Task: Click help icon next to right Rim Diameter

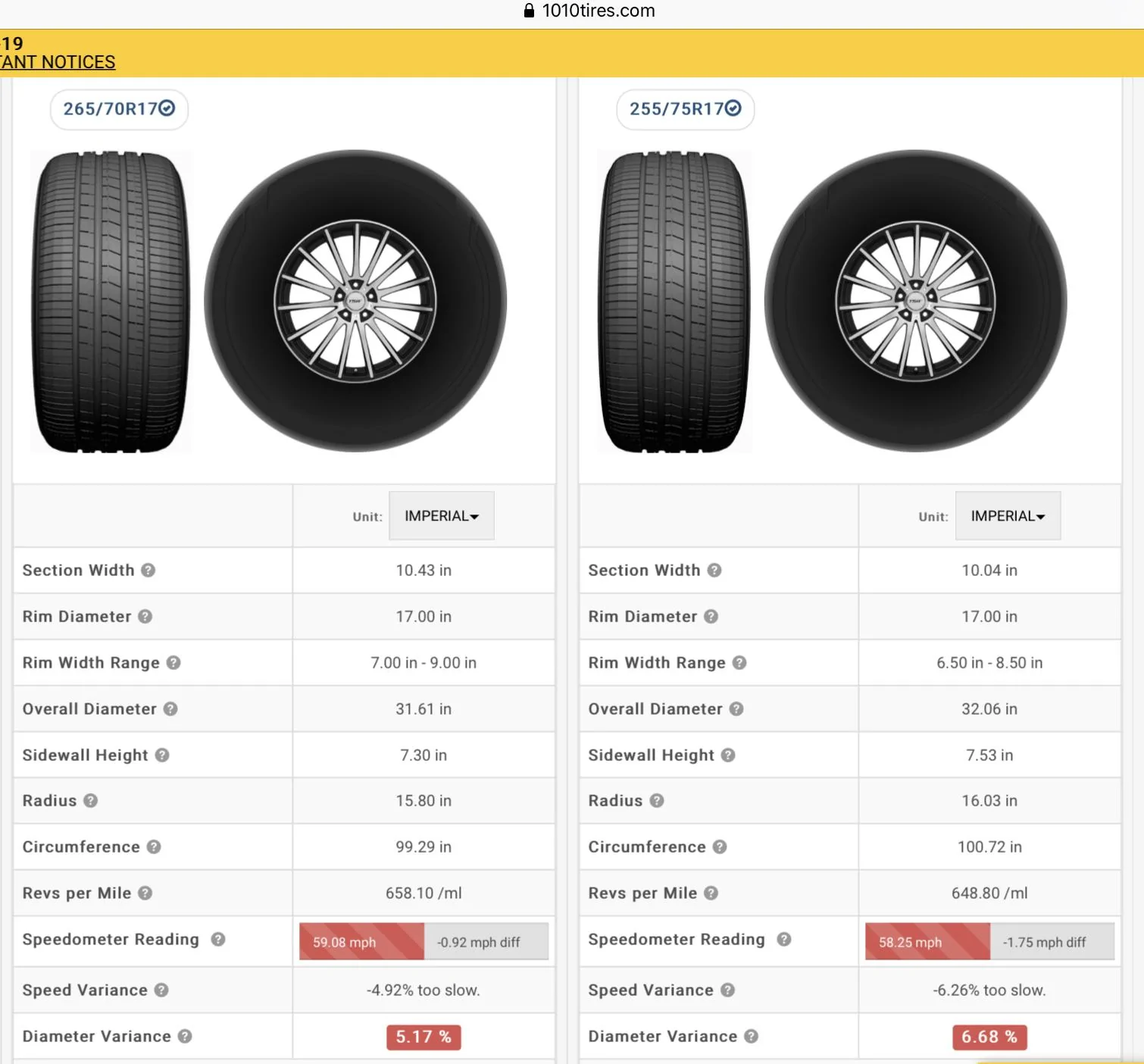Action: tap(711, 616)
